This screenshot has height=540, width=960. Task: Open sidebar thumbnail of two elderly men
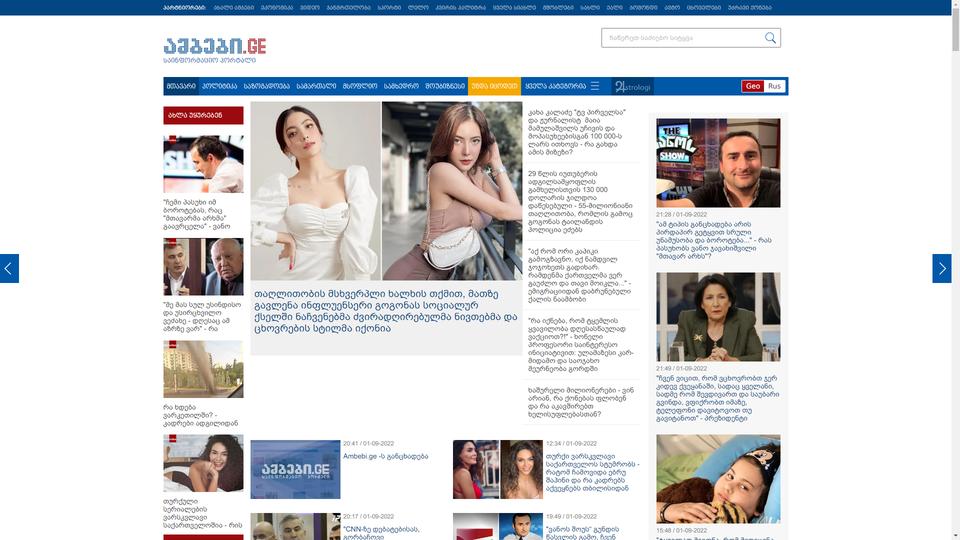[x=203, y=267]
